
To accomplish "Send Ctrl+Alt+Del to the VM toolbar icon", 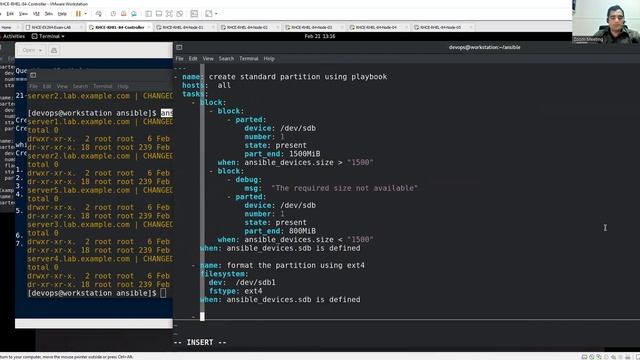I will (98, 13).
